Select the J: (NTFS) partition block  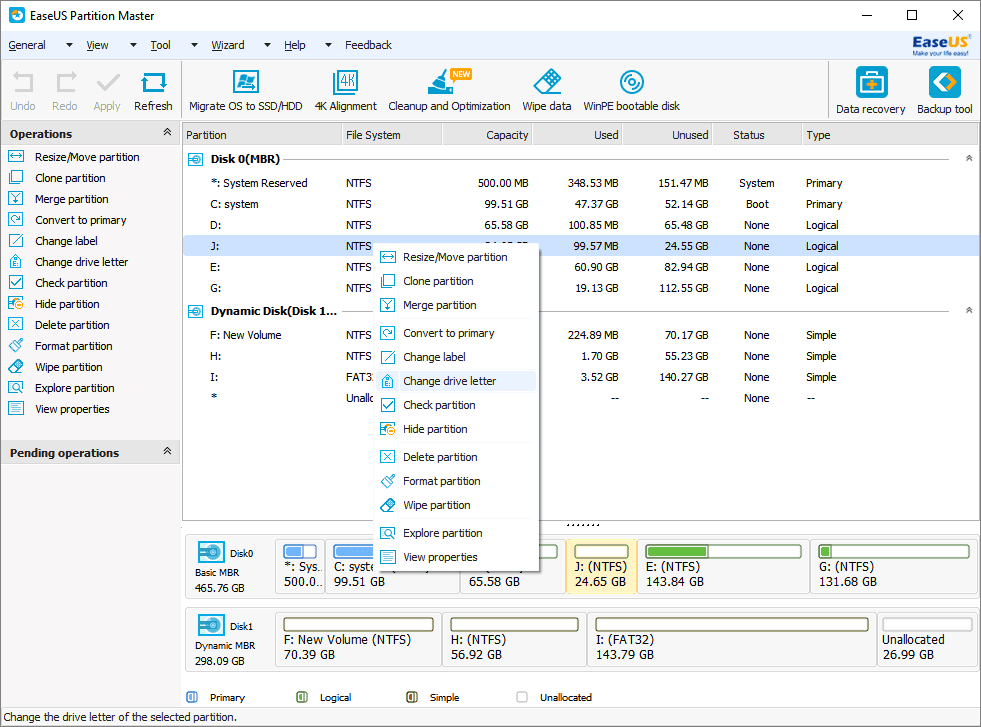(x=601, y=566)
